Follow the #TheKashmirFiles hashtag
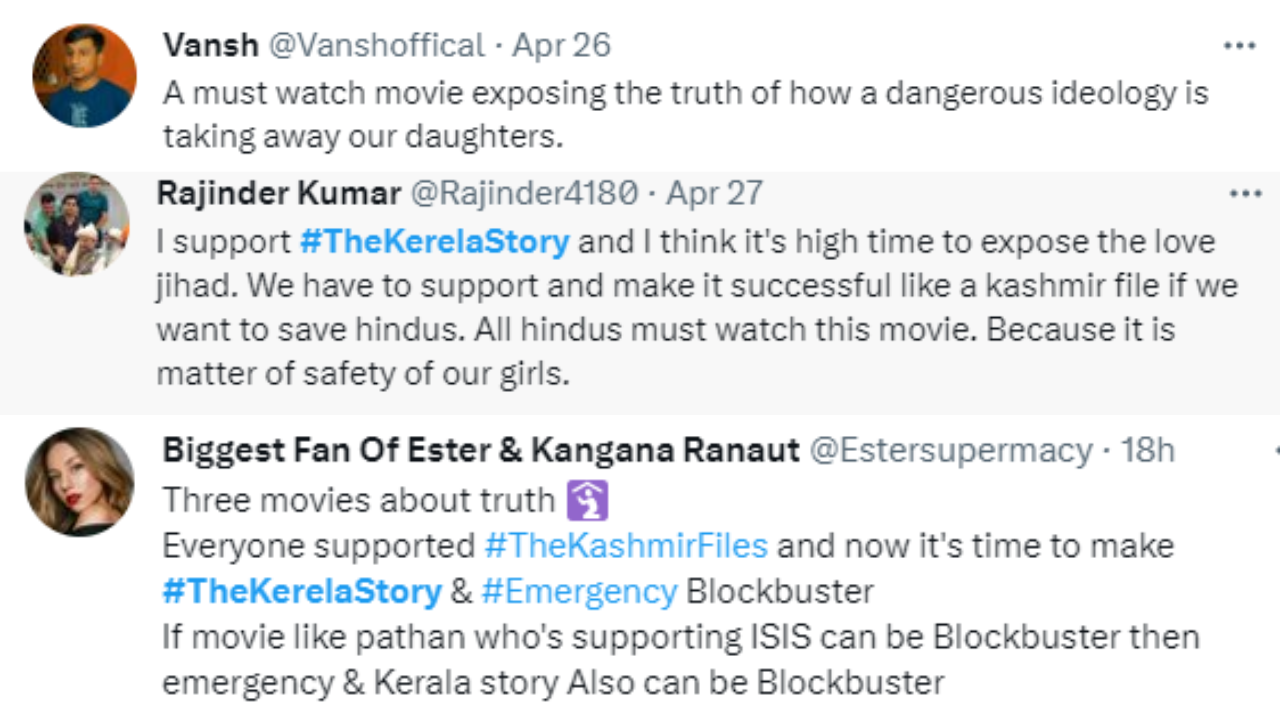 [625, 546]
